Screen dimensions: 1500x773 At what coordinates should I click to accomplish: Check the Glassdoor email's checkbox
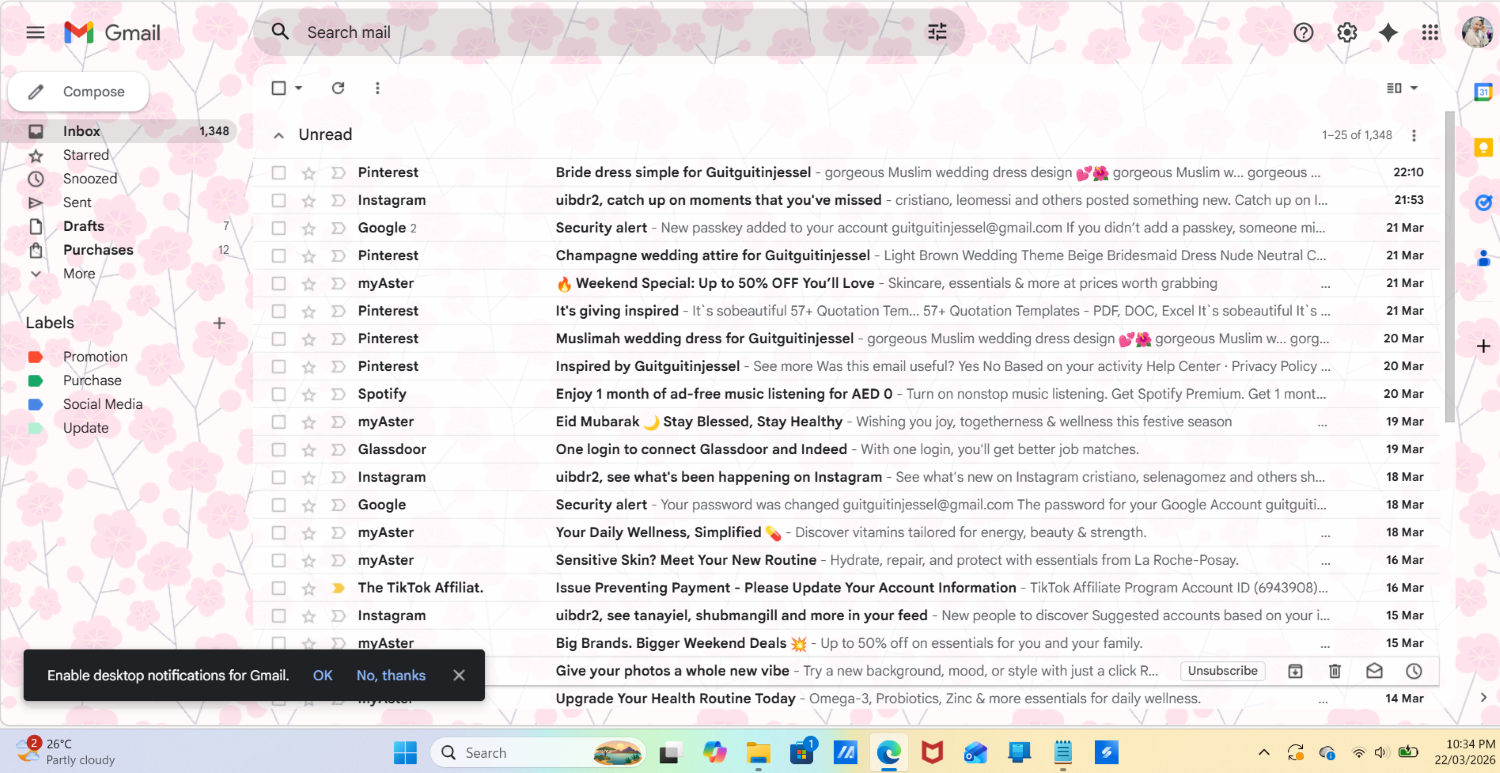[279, 450]
